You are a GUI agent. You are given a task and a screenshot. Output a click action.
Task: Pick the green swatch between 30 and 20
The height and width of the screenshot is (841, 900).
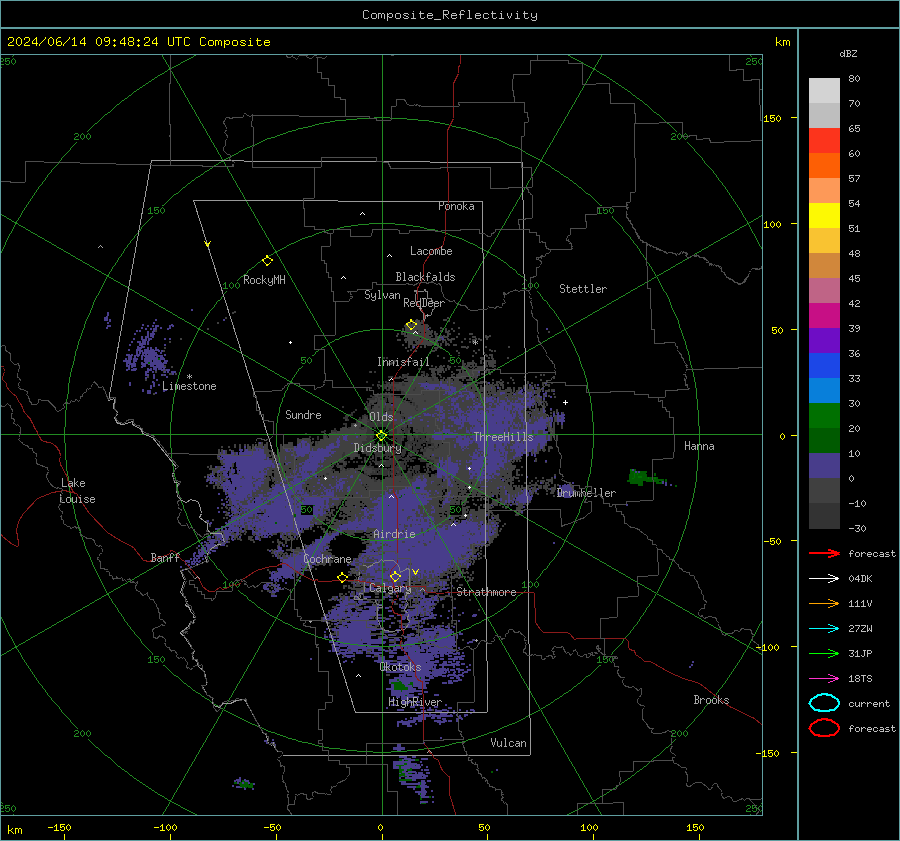[824, 416]
